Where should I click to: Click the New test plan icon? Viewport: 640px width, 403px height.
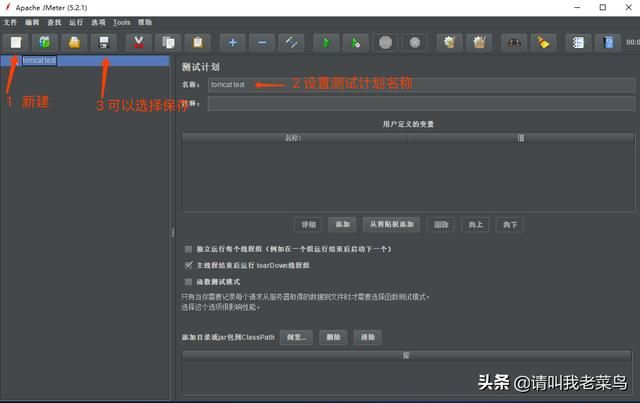[x=16, y=42]
